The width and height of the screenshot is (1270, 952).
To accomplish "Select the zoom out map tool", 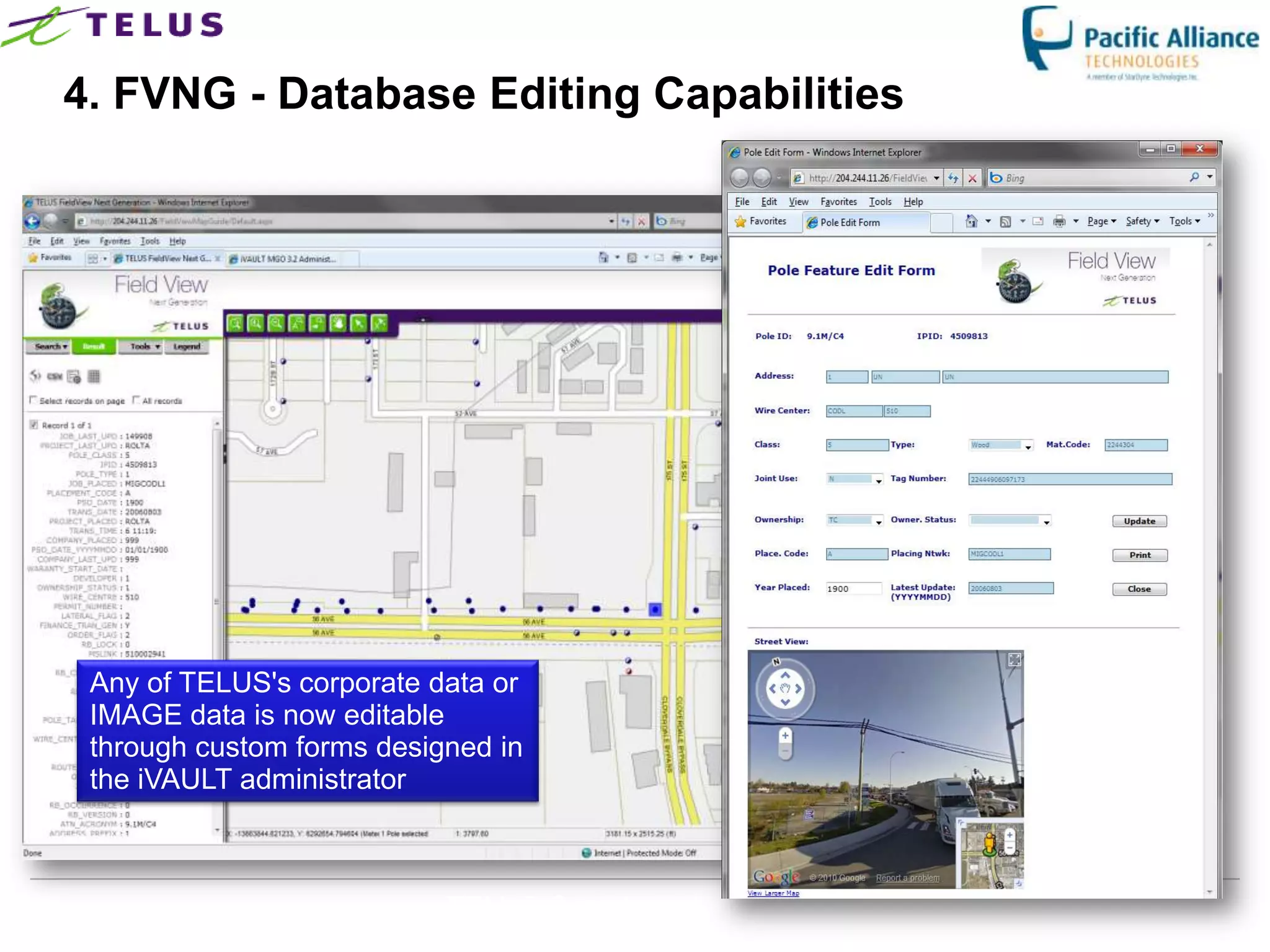I will [x=277, y=323].
